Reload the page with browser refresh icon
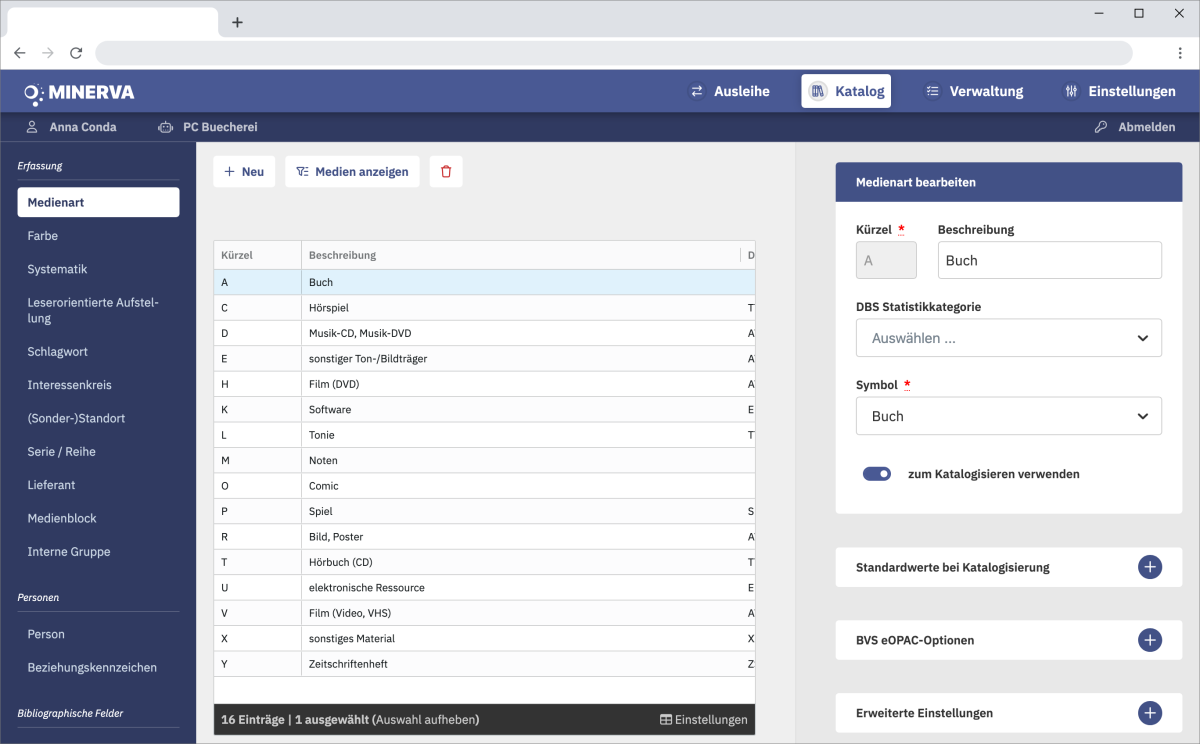The image size is (1200, 744). click(76, 53)
